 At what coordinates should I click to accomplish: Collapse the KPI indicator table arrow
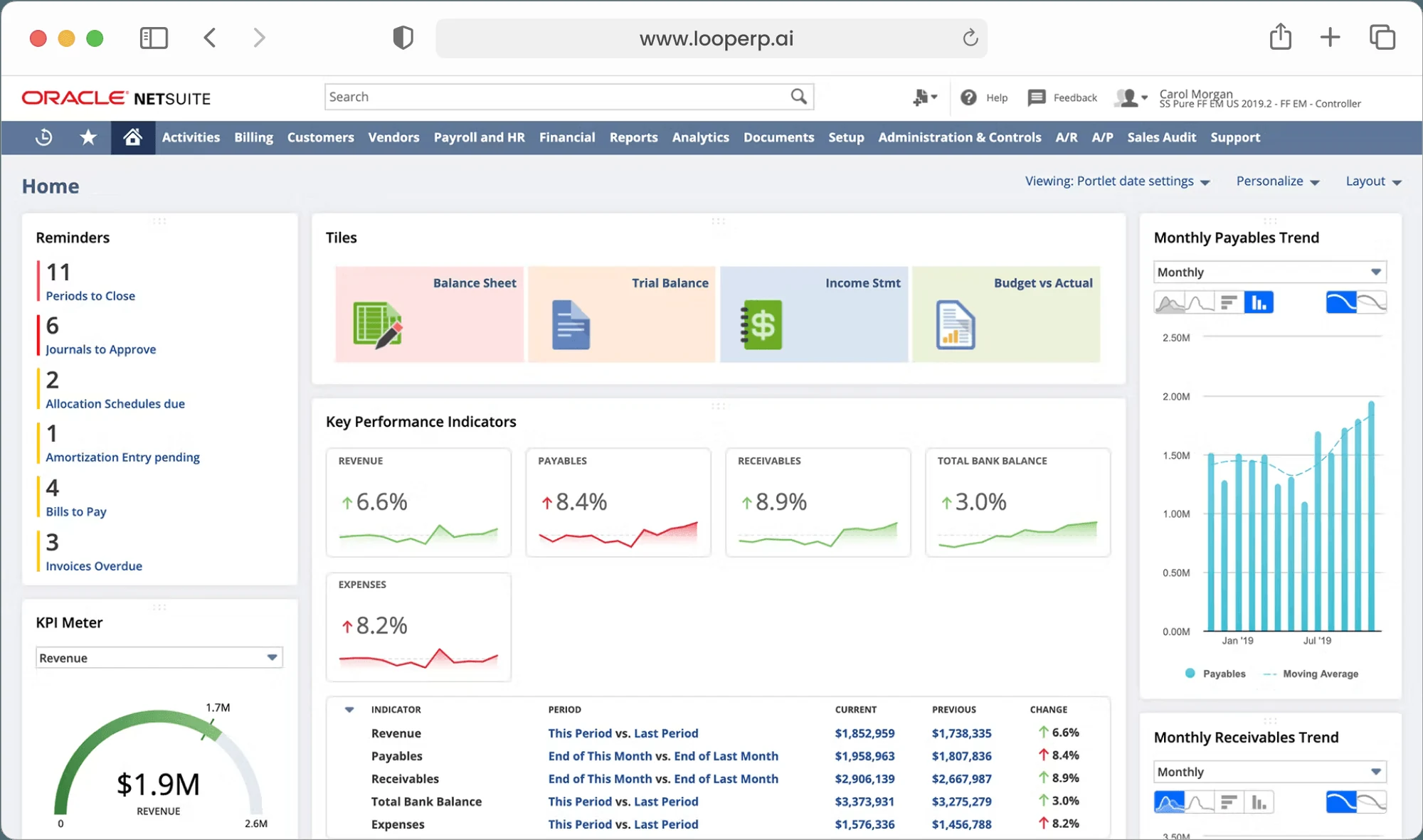(349, 710)
